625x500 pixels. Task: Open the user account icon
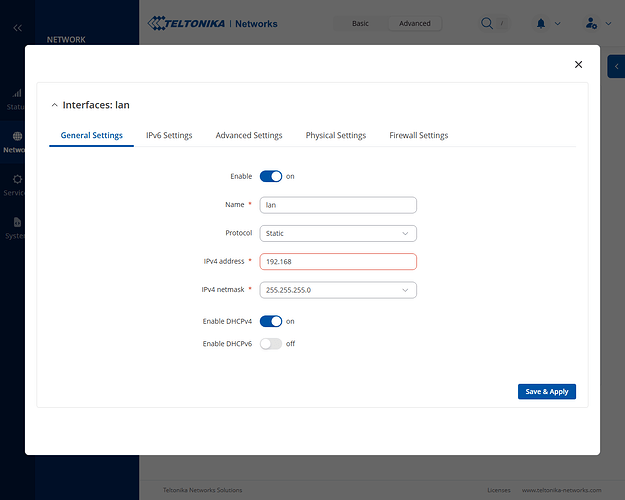point(591,24)
